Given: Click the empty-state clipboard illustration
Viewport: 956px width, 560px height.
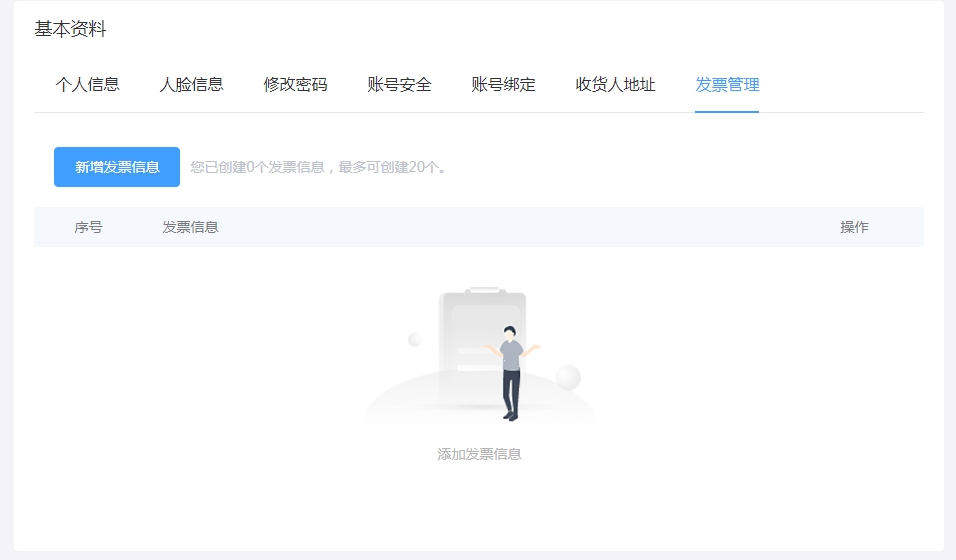Looking at the screenshot, I should coord(479,355).
